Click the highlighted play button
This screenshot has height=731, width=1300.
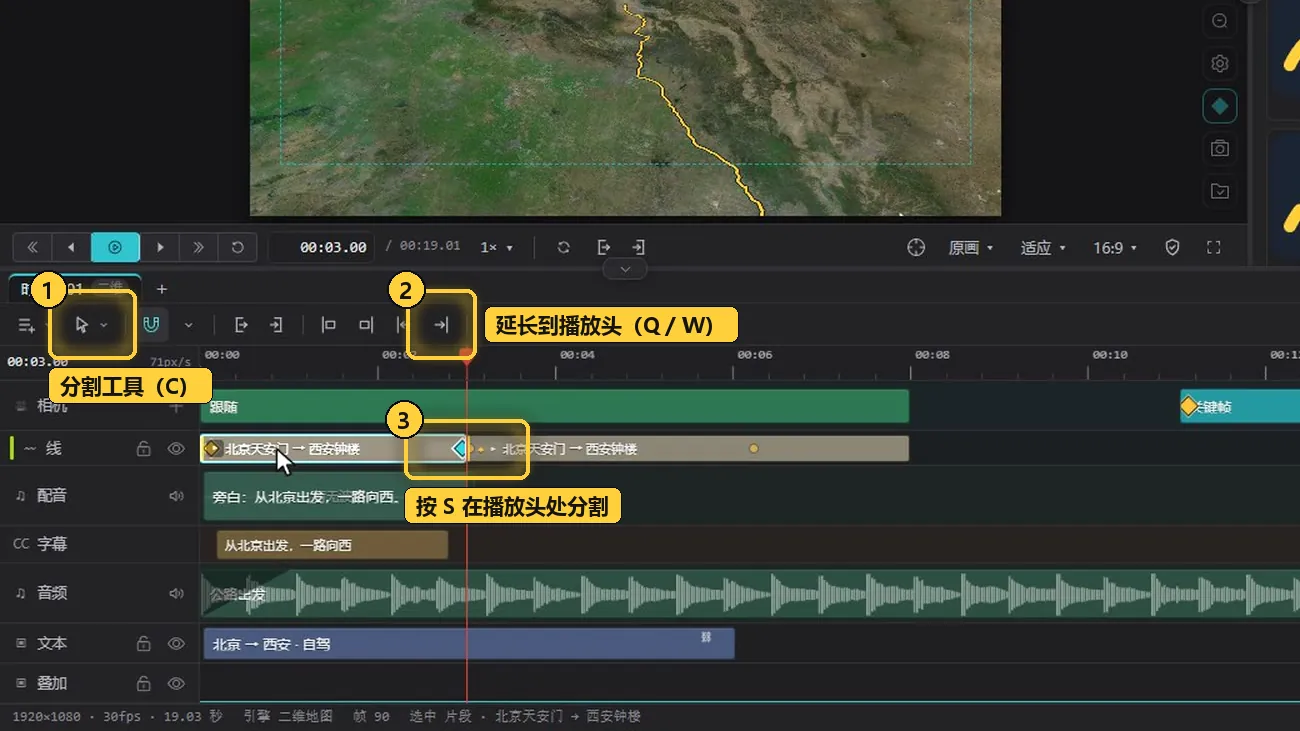pos(115,247)
